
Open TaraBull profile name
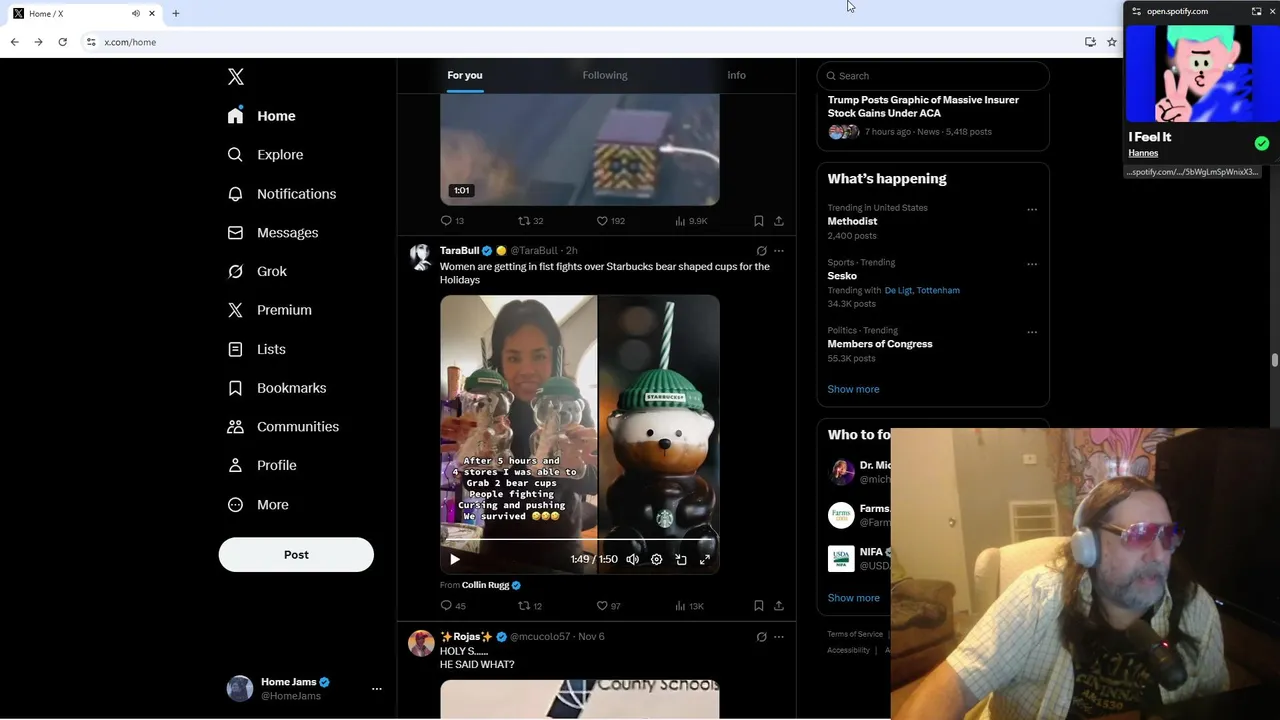[x=460, y=251]
